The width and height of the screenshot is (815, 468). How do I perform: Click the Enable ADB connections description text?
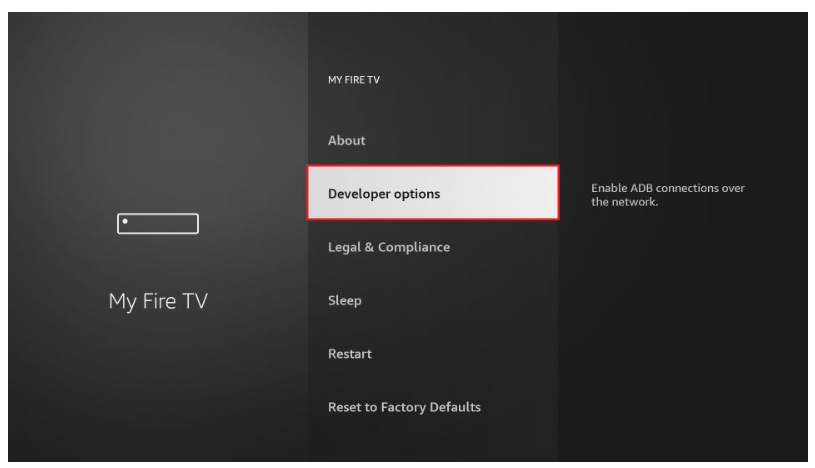tap(667, 195)
